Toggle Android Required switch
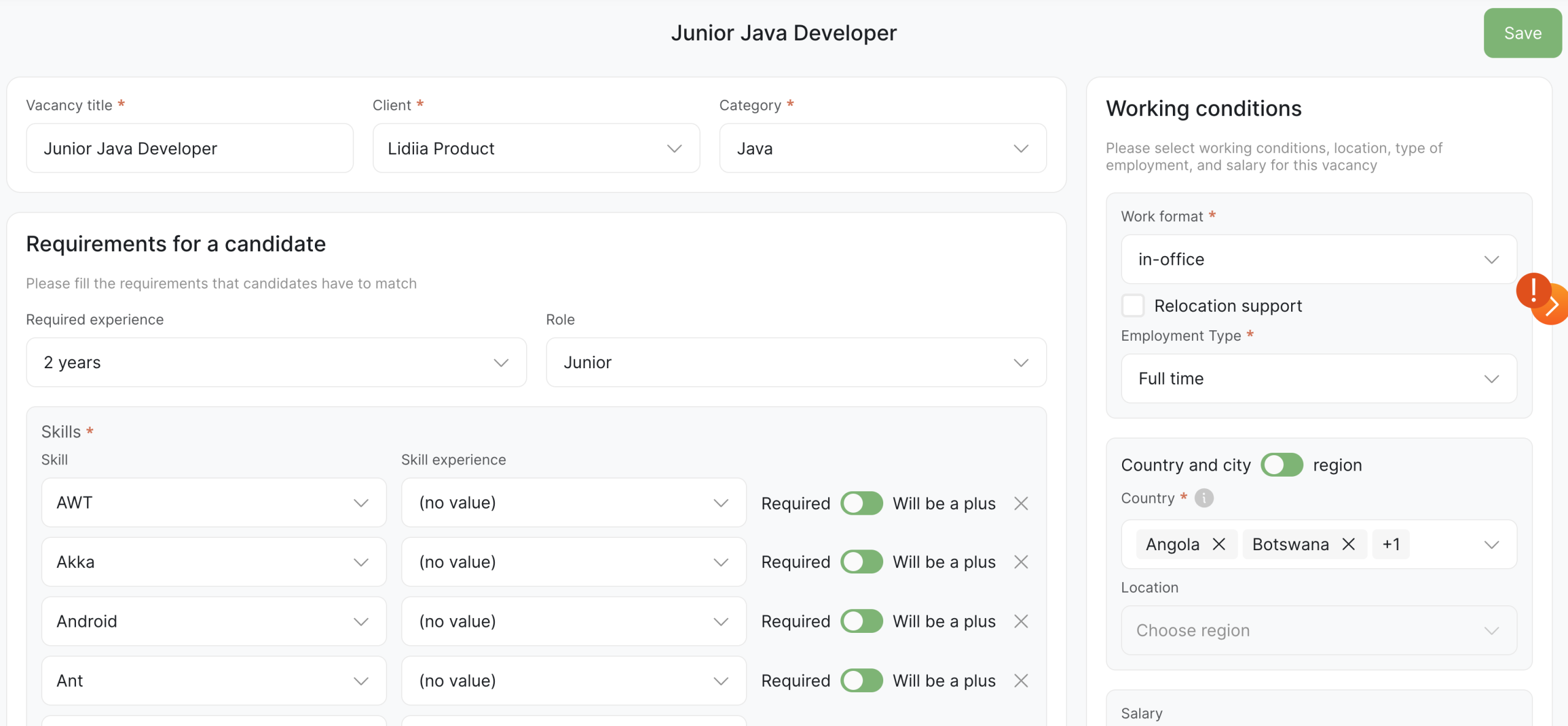This screenshot has height=726, width=1568. 861,621
